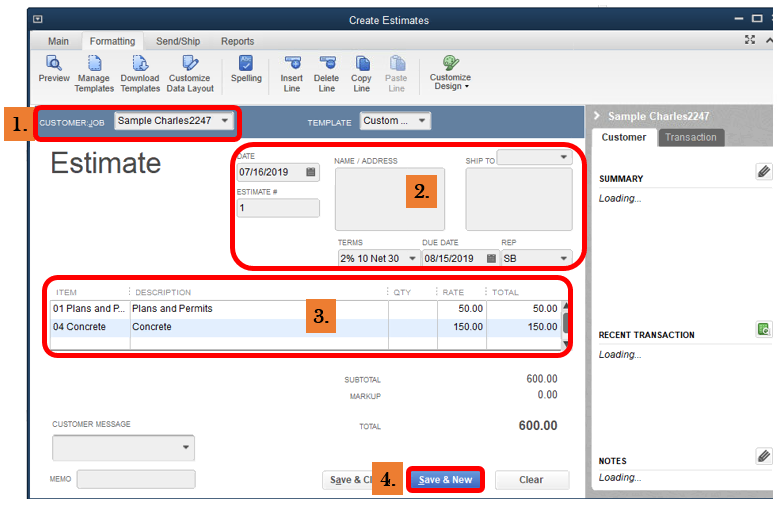
Task: Open the Send/Ship tab
Action: [x=178, y=41]
